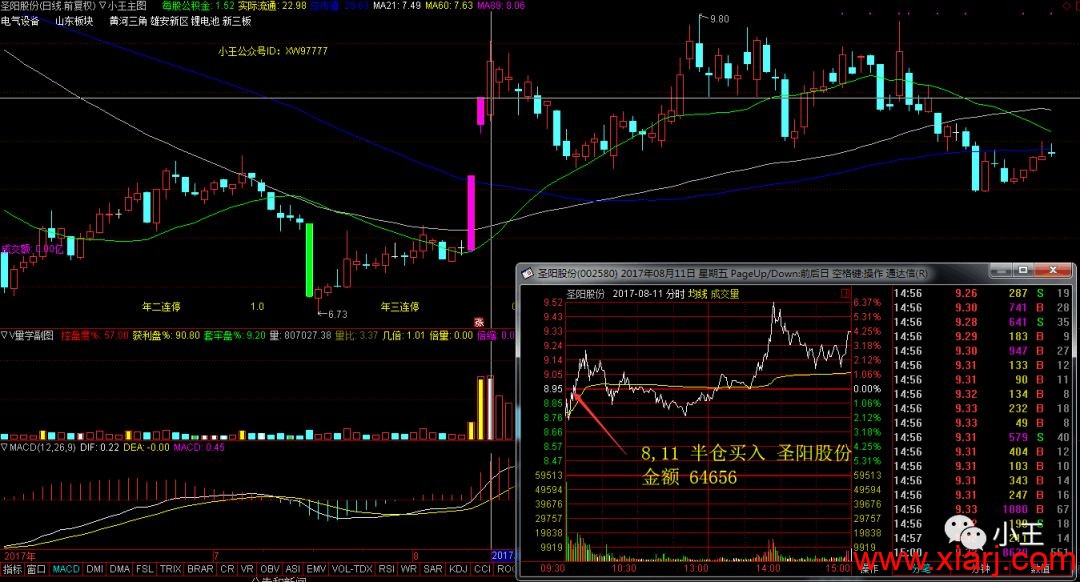Switch to the ASI indicator tab
This screenshot has width=1080, height=582.
click(x=293, y=570)
